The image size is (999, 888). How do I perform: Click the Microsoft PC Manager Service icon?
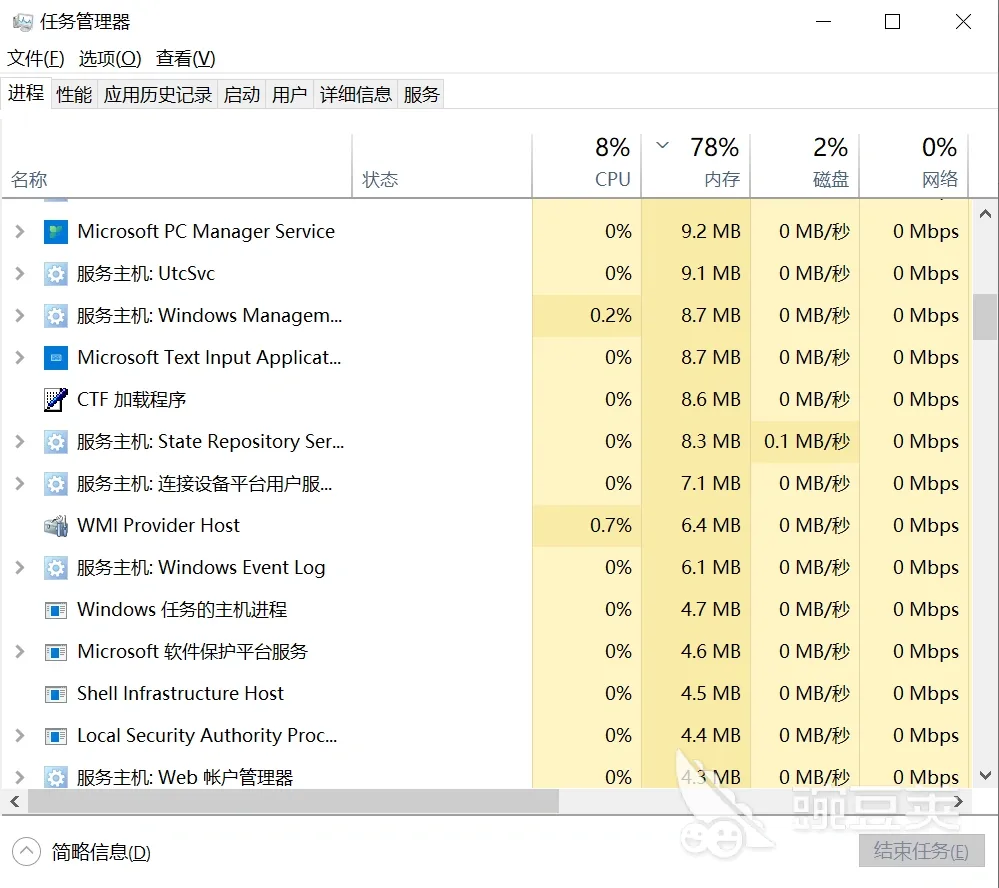(55, 232)
